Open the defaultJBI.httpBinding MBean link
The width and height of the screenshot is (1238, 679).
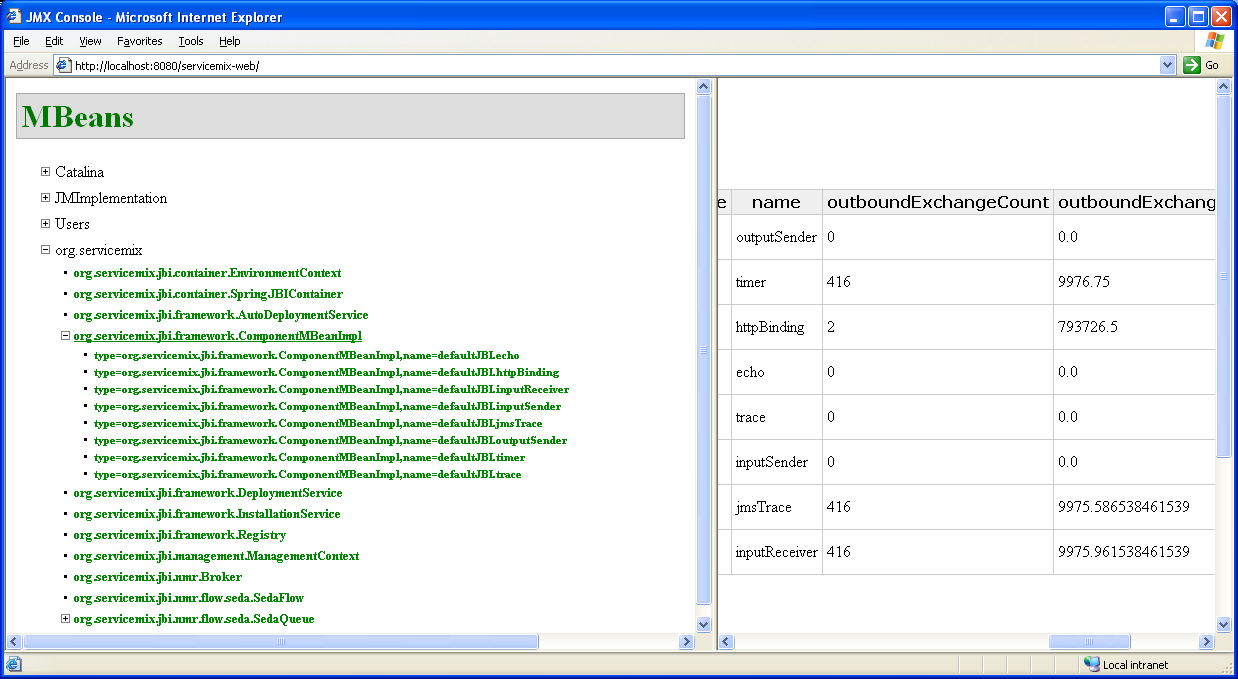click(x=326, y=373)
